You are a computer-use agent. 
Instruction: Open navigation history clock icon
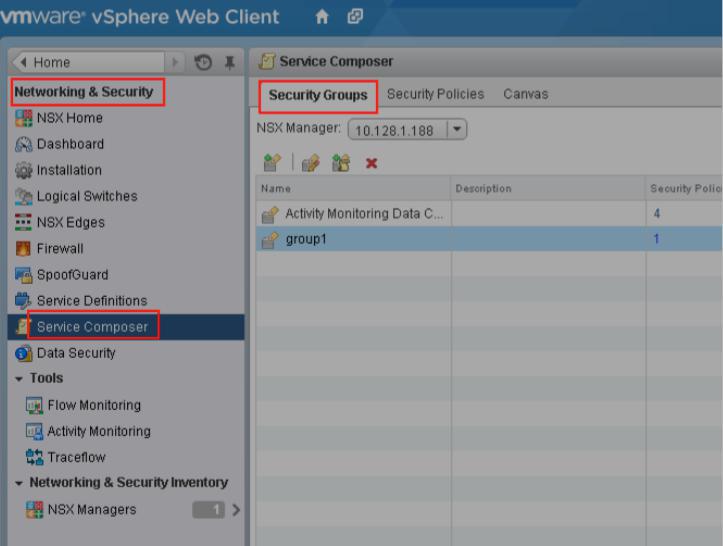click(x=203, y=62)
